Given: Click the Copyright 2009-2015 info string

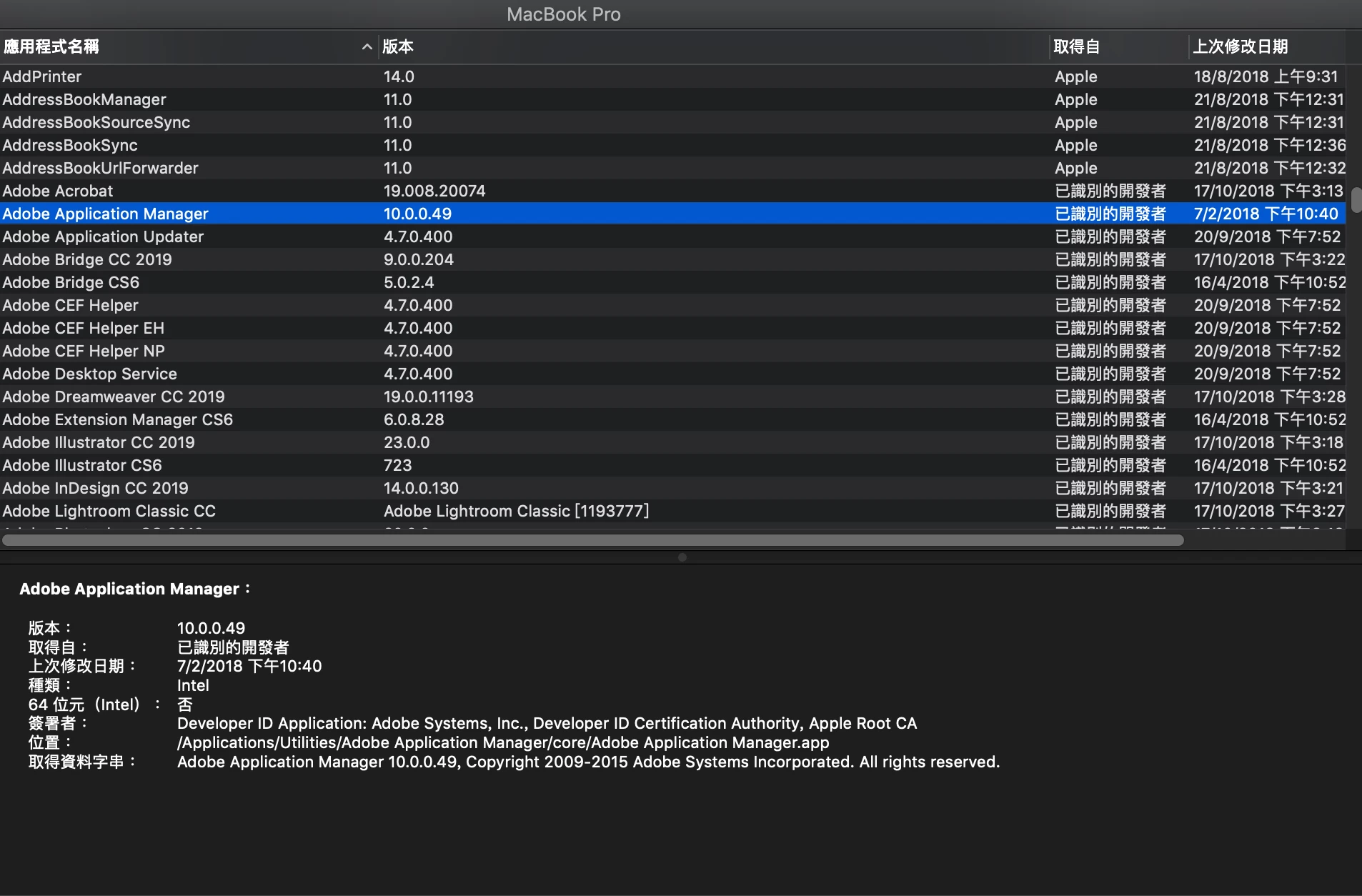Looking at the screenshot, I should [588, 762].
